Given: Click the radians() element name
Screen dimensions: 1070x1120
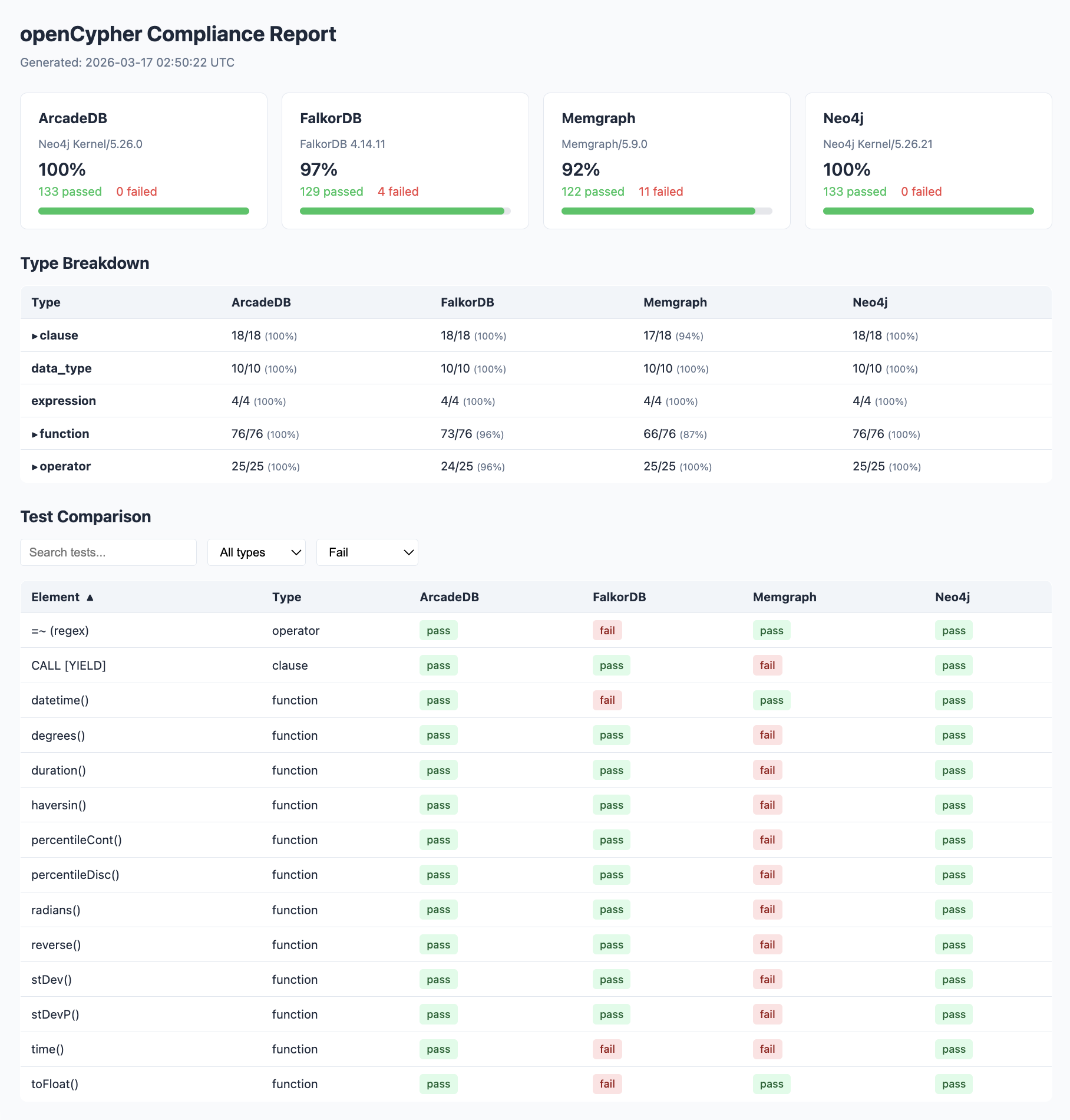Looking at the screenshot, I should point(56,910).
